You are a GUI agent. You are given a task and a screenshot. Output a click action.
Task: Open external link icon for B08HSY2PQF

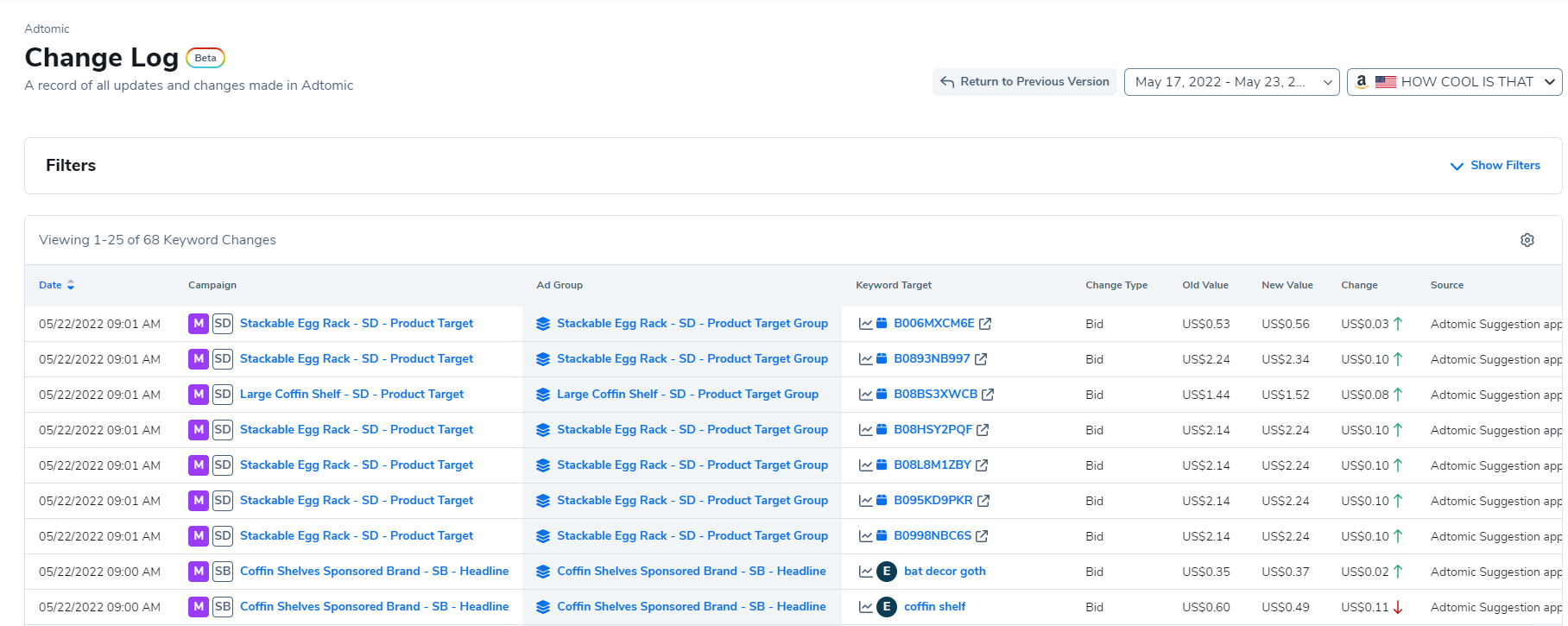[x=983, y=430]
